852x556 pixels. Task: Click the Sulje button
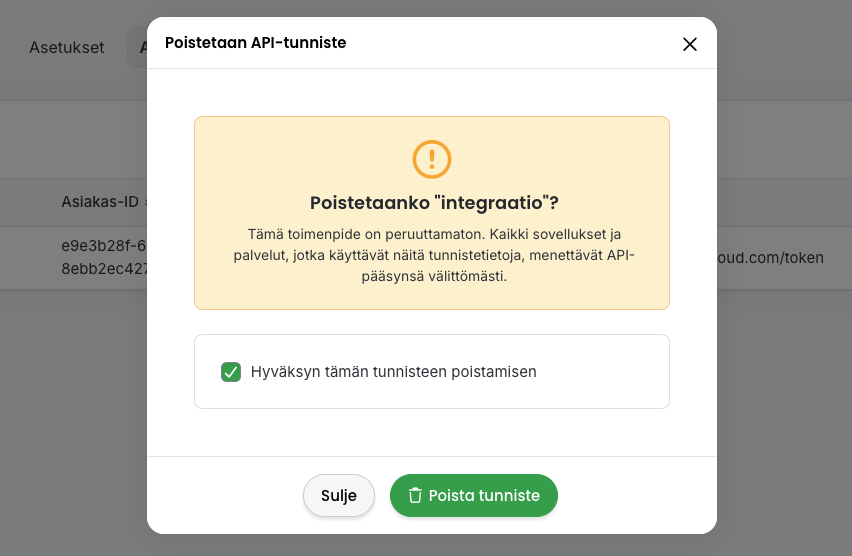coord(339,495)
